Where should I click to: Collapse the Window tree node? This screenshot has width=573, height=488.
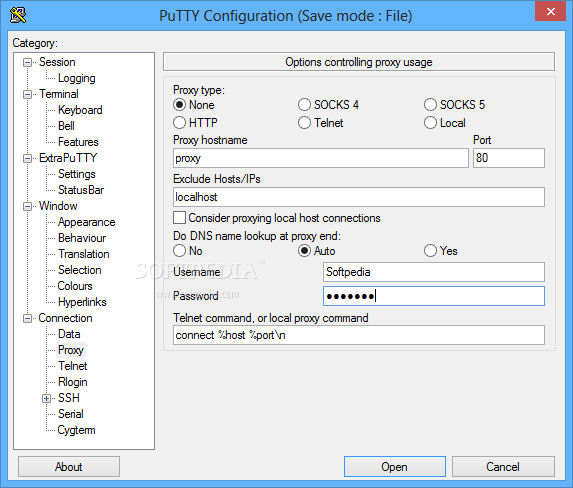point(27,207)
